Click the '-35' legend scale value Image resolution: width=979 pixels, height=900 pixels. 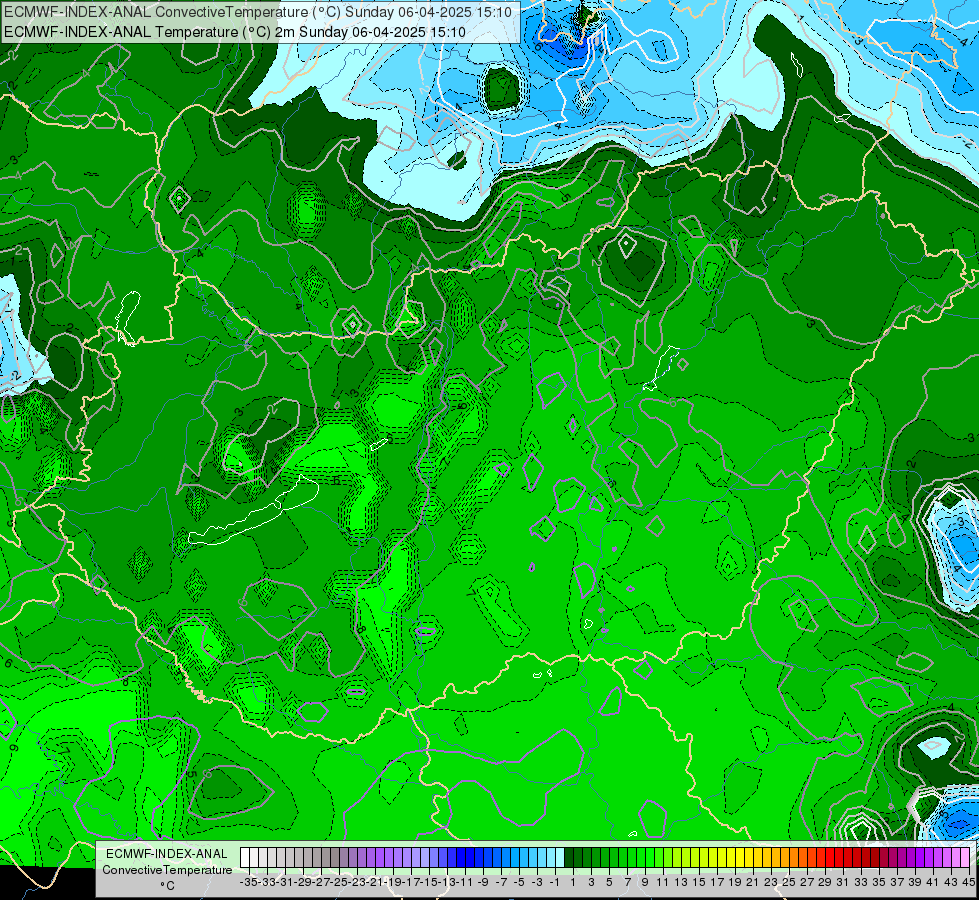248,882
